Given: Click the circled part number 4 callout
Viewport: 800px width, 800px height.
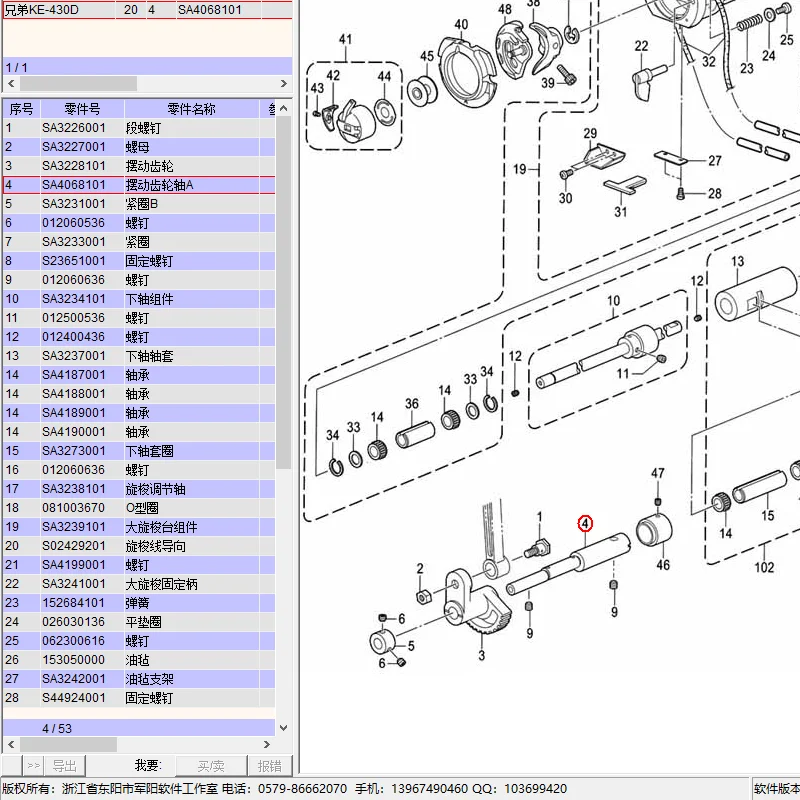Looking at the screenshot, I should coord(585,523).
